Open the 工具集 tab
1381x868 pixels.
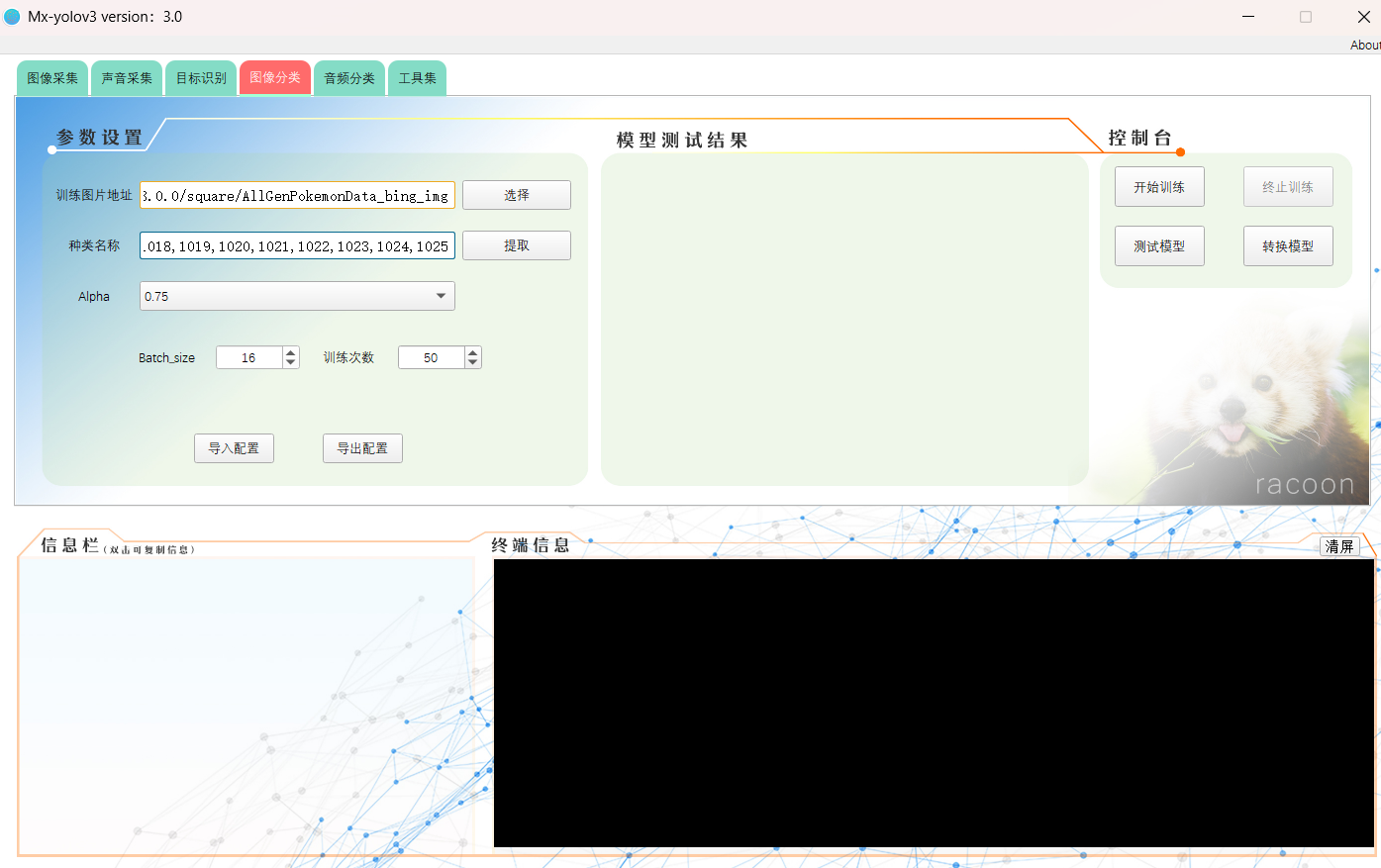click(417, 78)
